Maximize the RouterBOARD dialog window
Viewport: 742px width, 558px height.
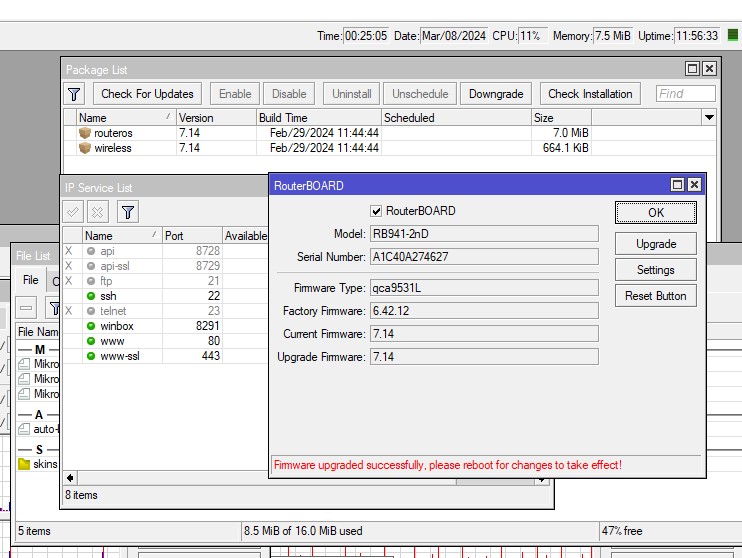677,185
